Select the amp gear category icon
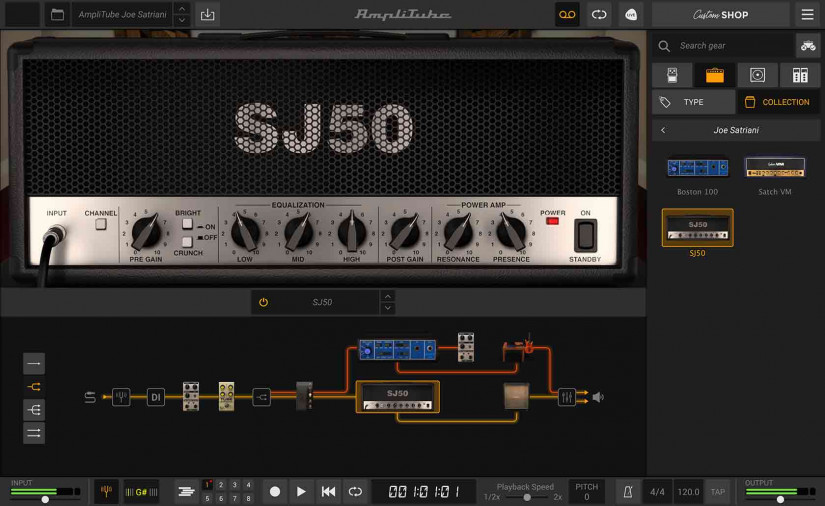 (x=715, y=75)
